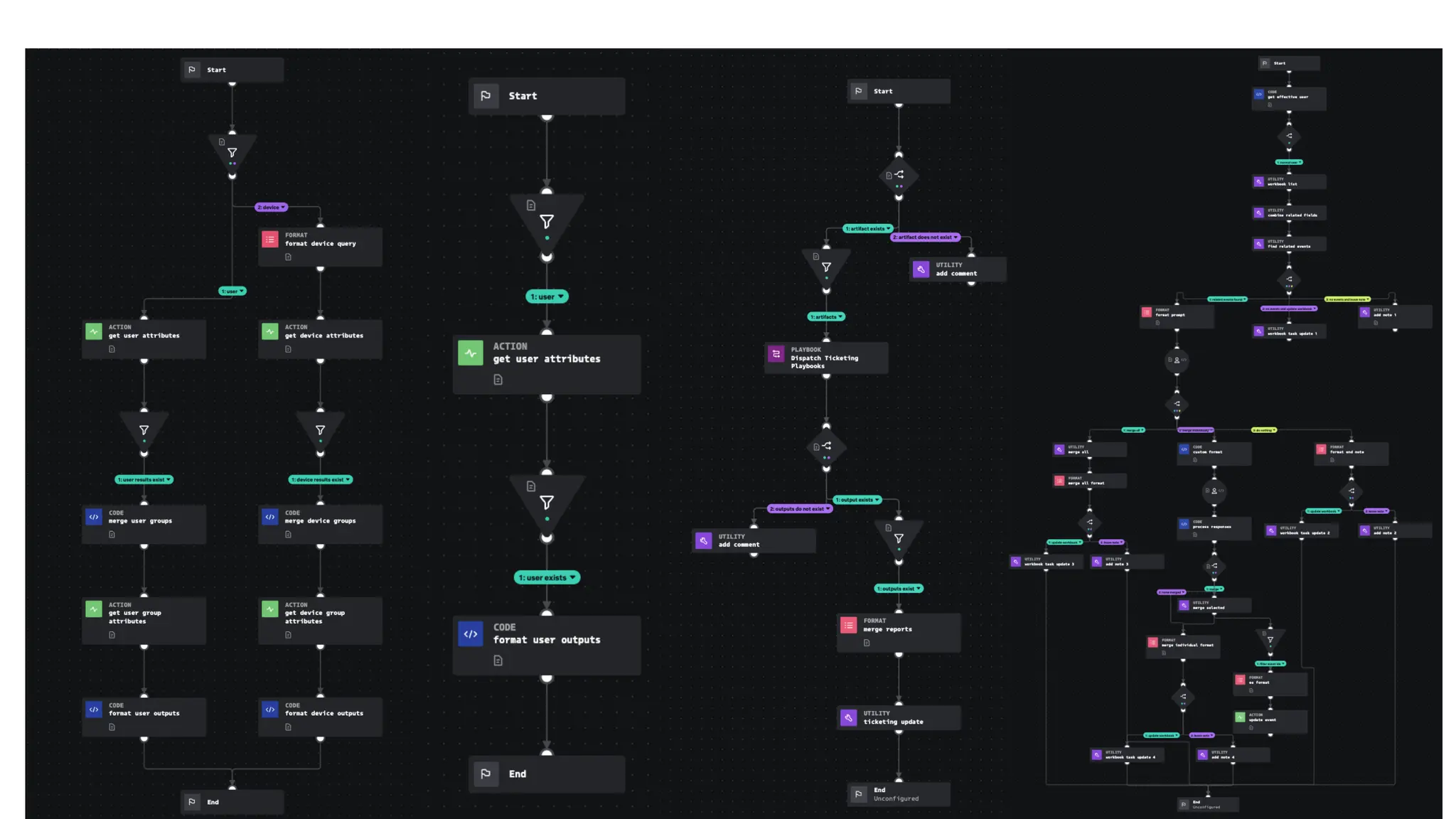Click the large Start block in second playbook

pos(547,96)
